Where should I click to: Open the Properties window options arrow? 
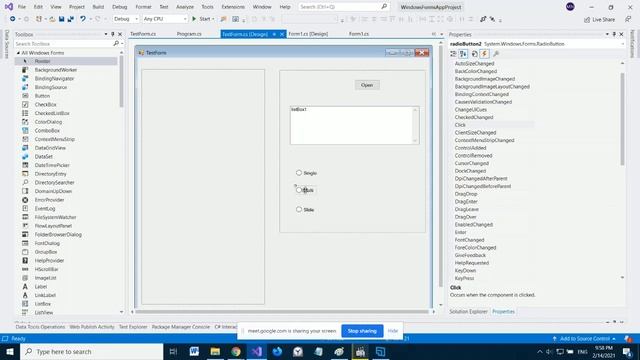click(x=607, y=34)
